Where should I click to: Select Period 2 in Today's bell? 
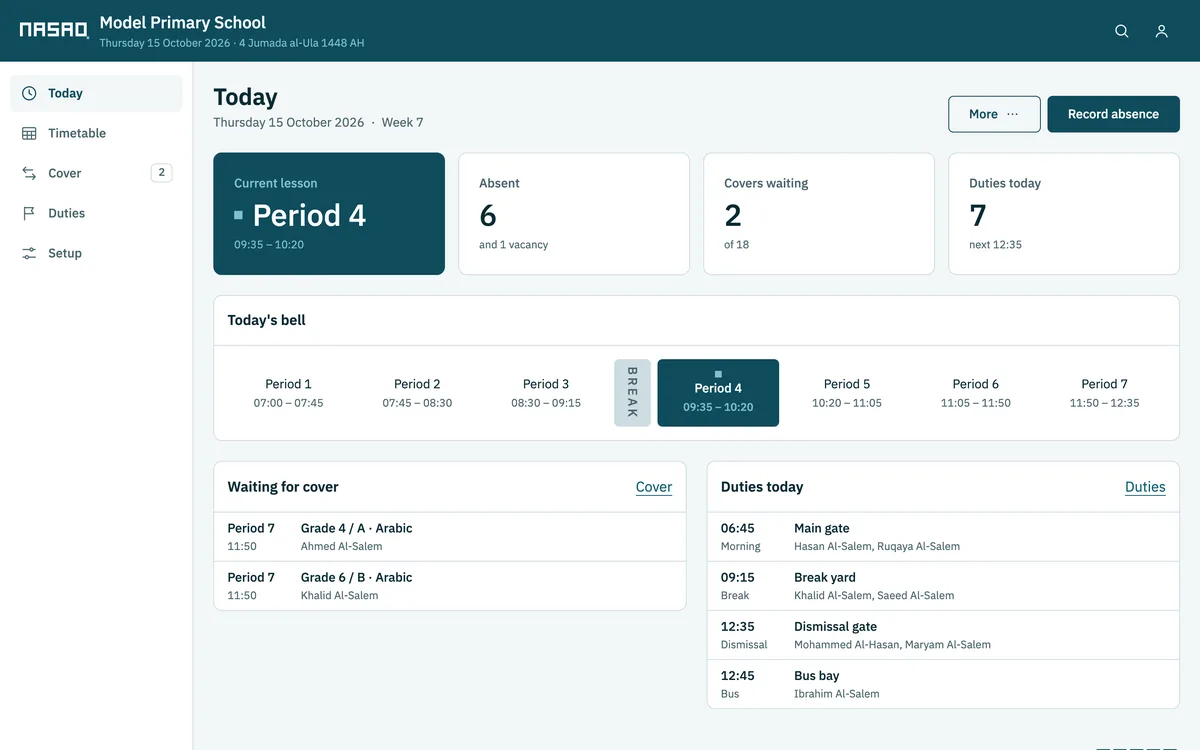[x=417, y=393]
